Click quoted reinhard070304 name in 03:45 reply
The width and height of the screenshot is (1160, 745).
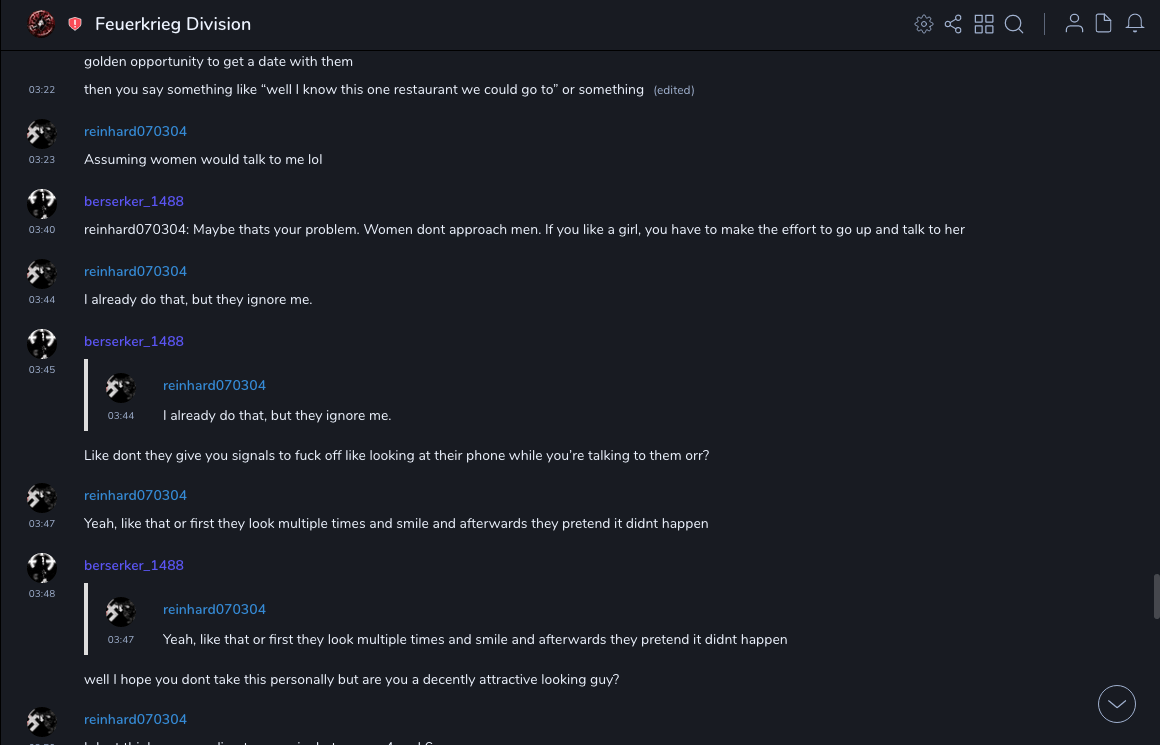click(x=214, y=386)
